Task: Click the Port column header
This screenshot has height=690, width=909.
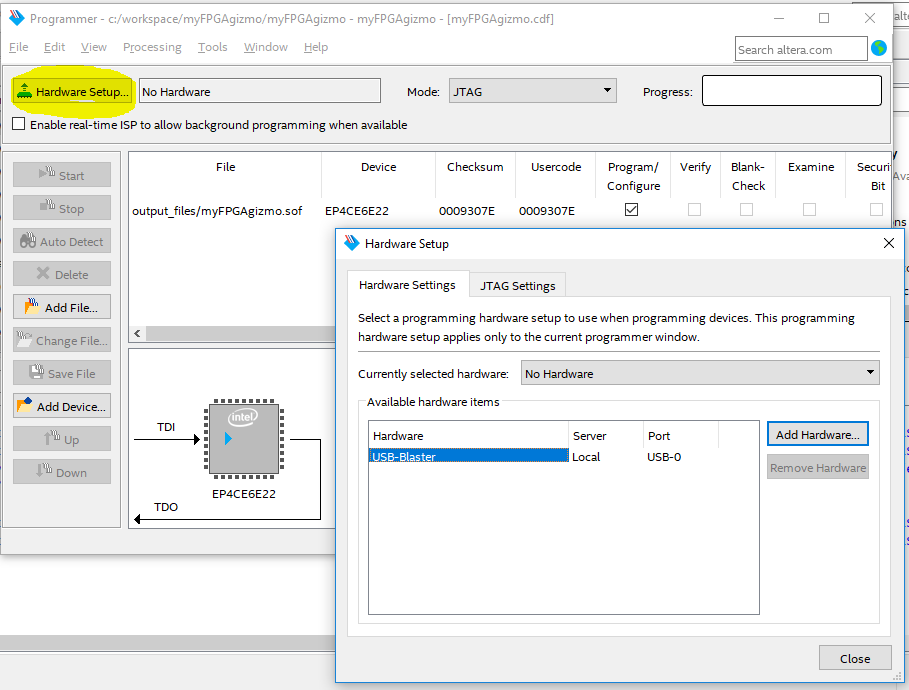Action: 681,435
